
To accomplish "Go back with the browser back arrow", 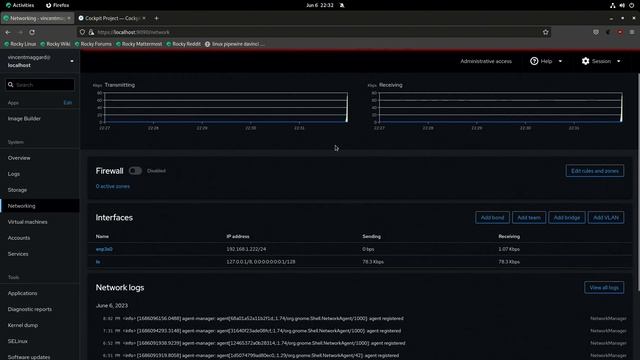I will 8,32.
